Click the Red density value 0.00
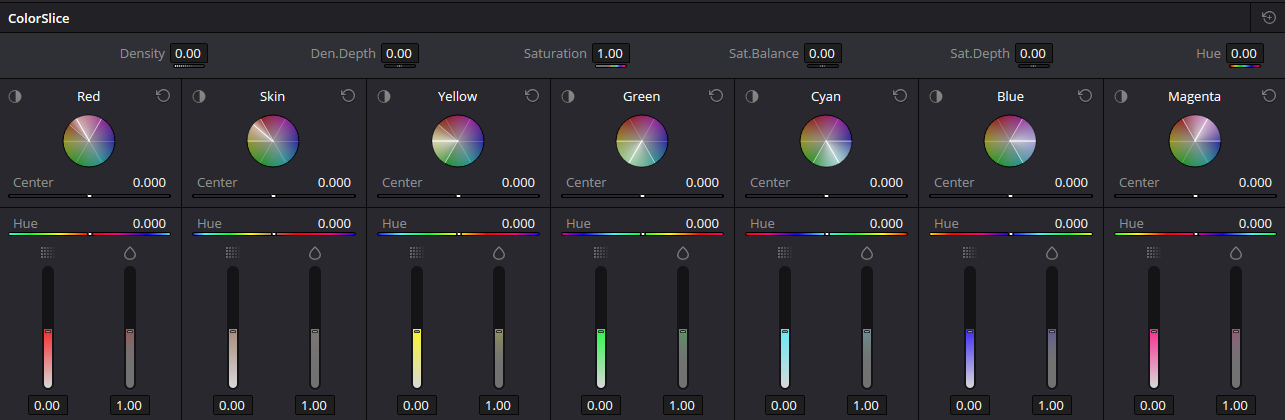This screenshot has width=1285, height=420. pyautogui.click(x=47, y=405)
